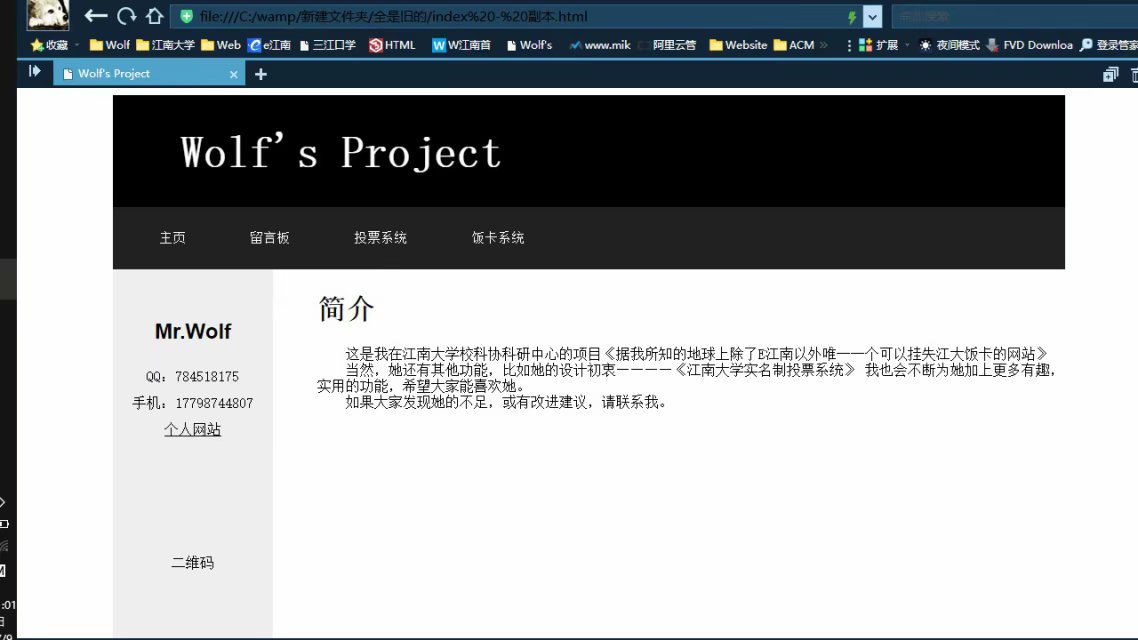Go to browser home page icon
The width and height of the screenshot is (1138, 640).
click(154, 16)
